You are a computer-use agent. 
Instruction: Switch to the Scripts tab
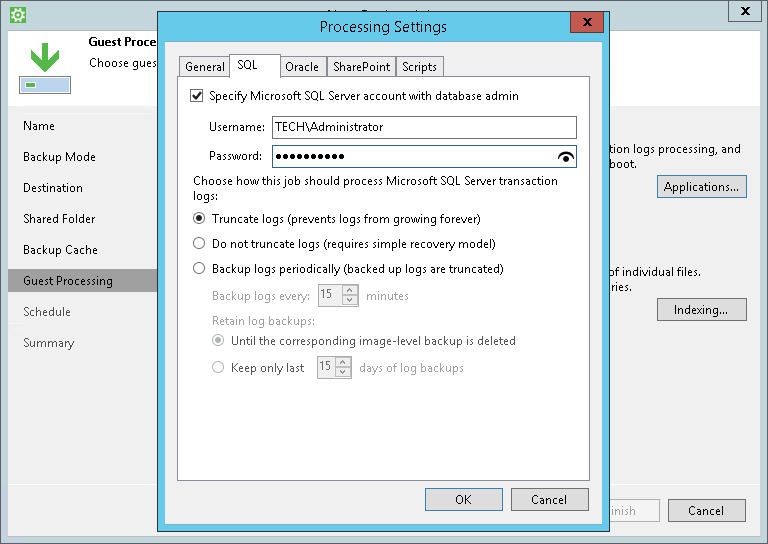click(419, 67)
